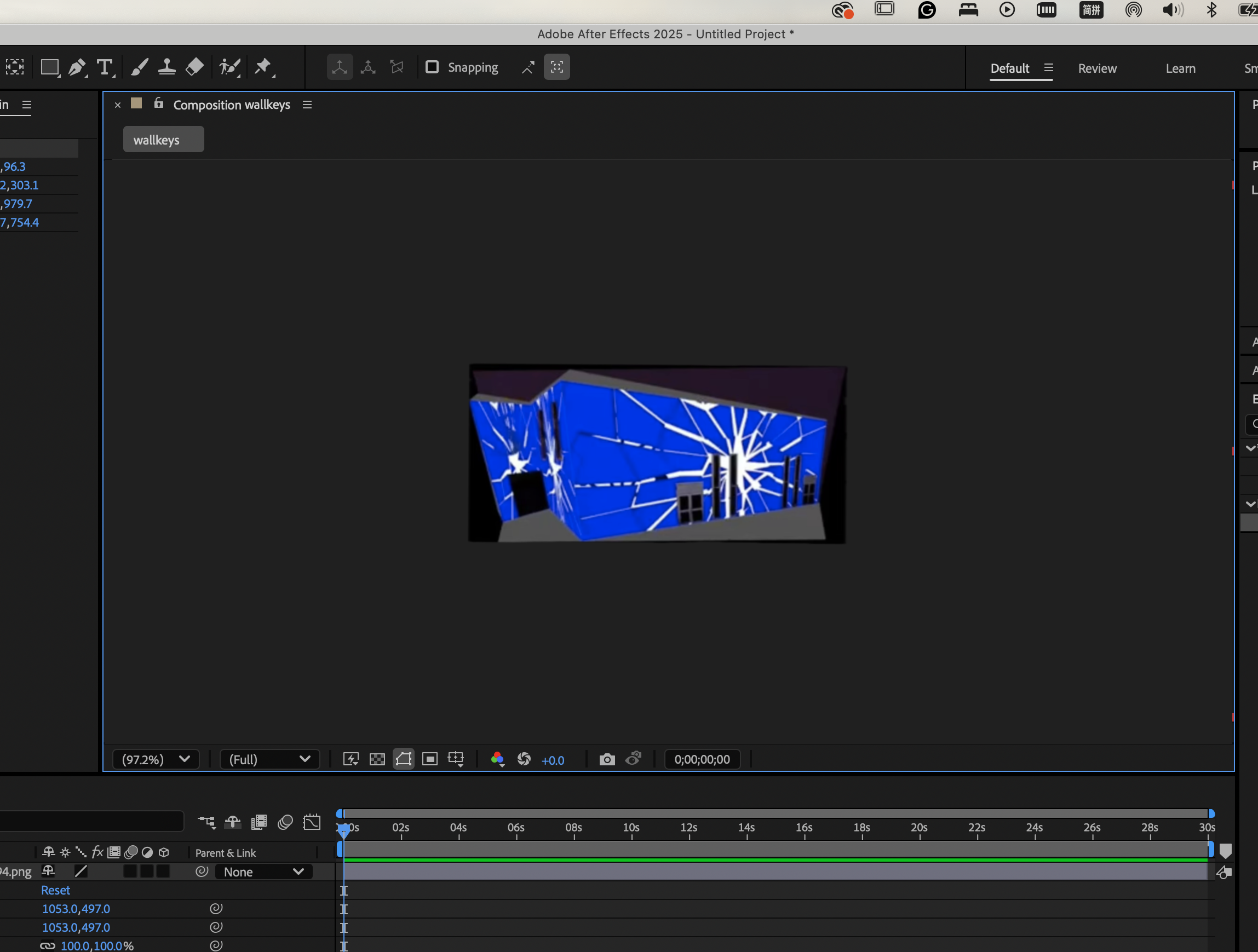This screenshot has height=952, width=1258.
Task: Switch to the Review workspace
Action: tap(1097, 68)
